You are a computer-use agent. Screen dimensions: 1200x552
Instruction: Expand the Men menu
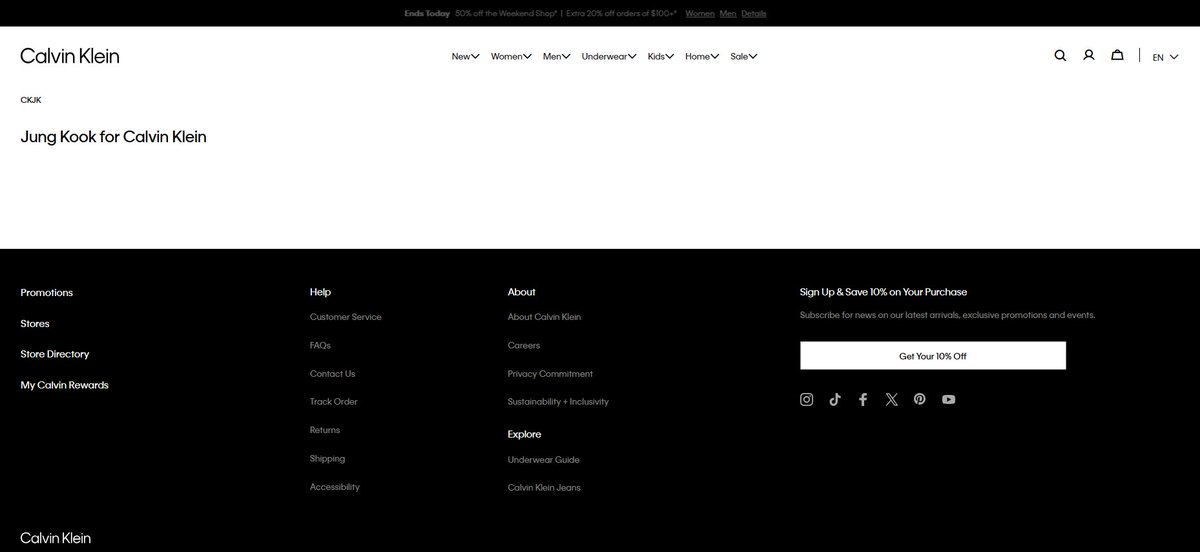557,57
